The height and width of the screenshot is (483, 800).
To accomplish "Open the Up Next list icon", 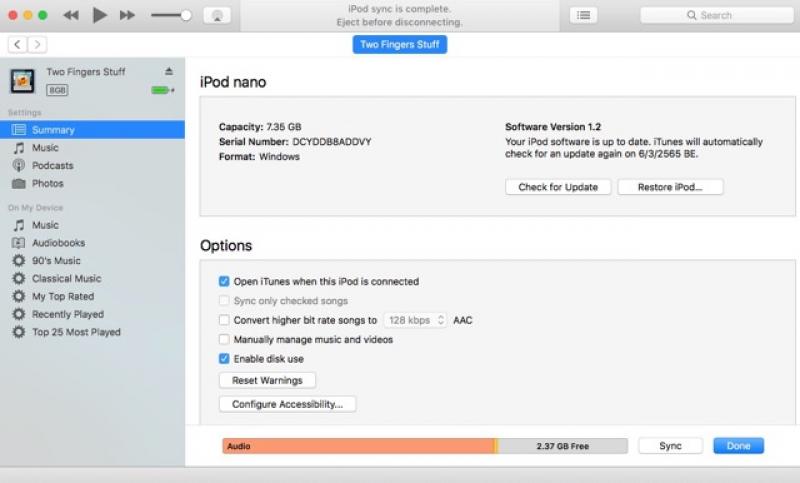I will [583, 15].
